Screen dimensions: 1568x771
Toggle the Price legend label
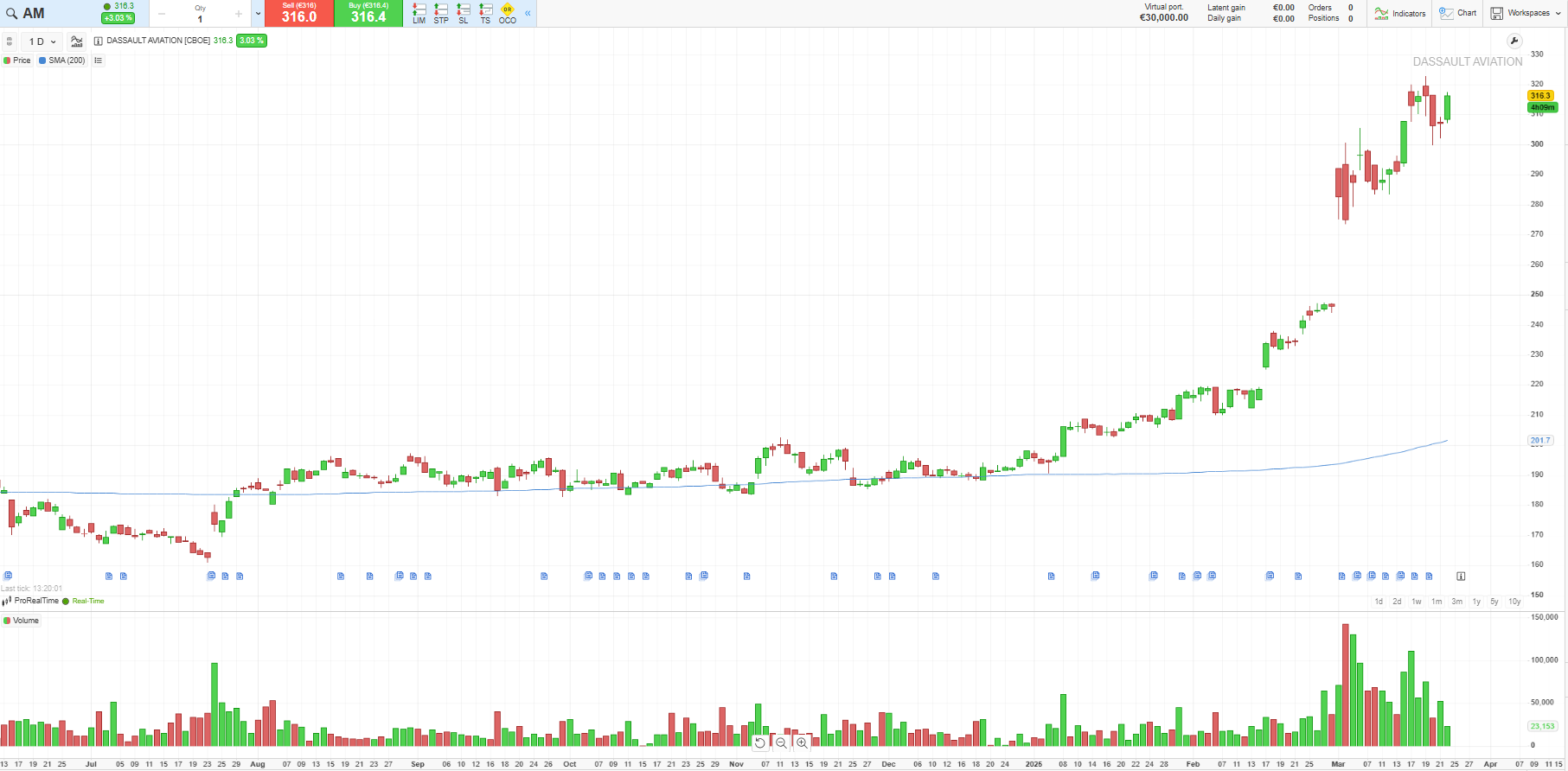click(17, 61)
